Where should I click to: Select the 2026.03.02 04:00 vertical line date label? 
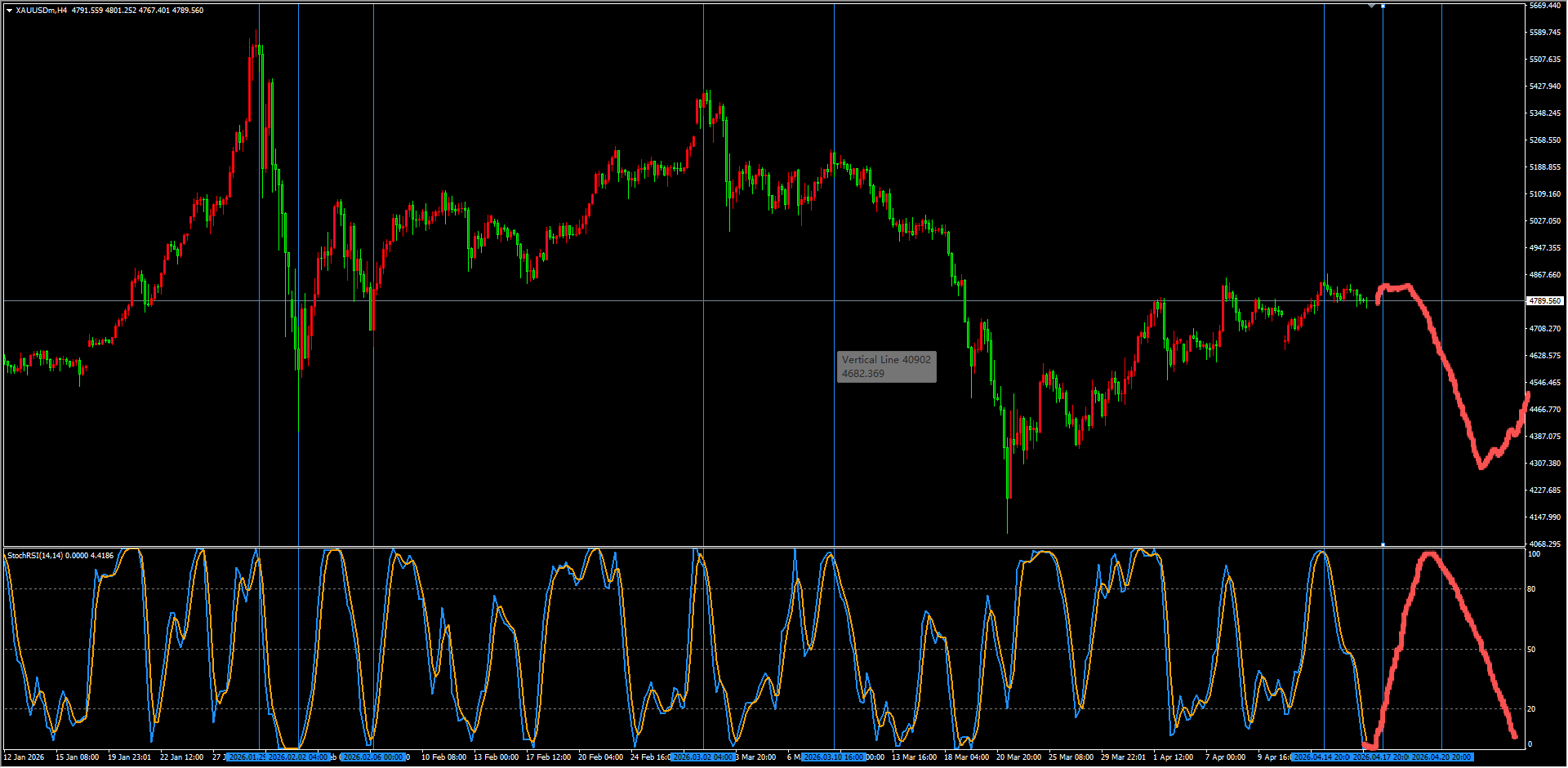pos(704,757)
